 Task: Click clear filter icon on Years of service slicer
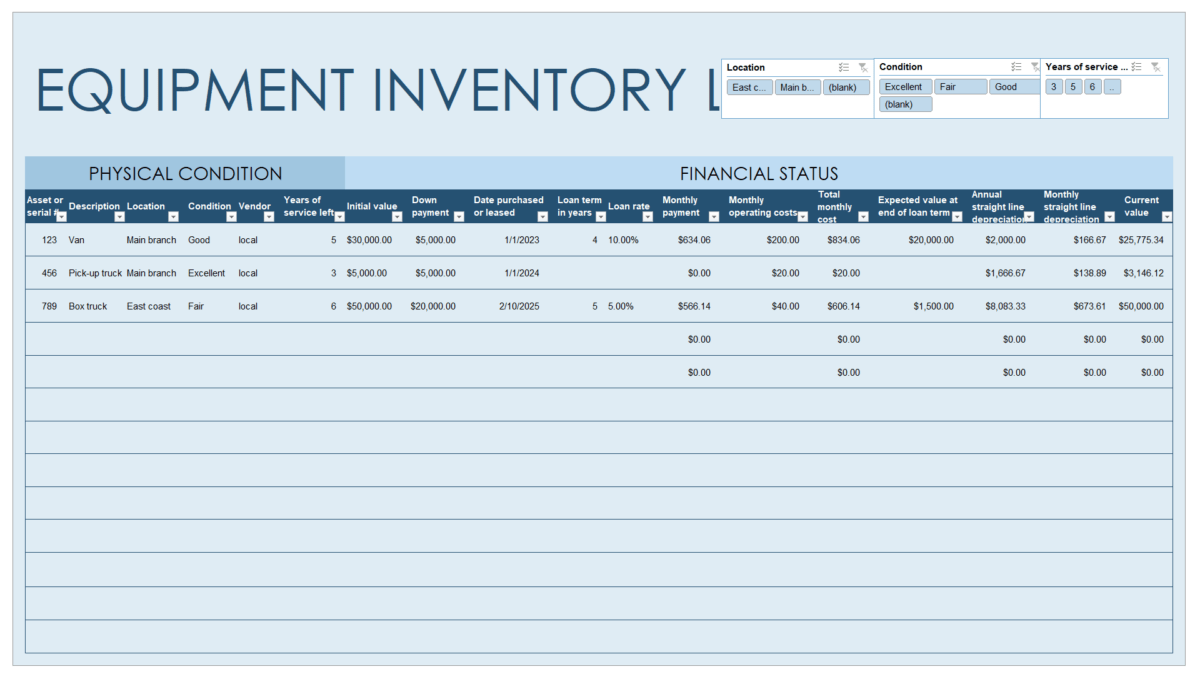(x=1155, y=67)
